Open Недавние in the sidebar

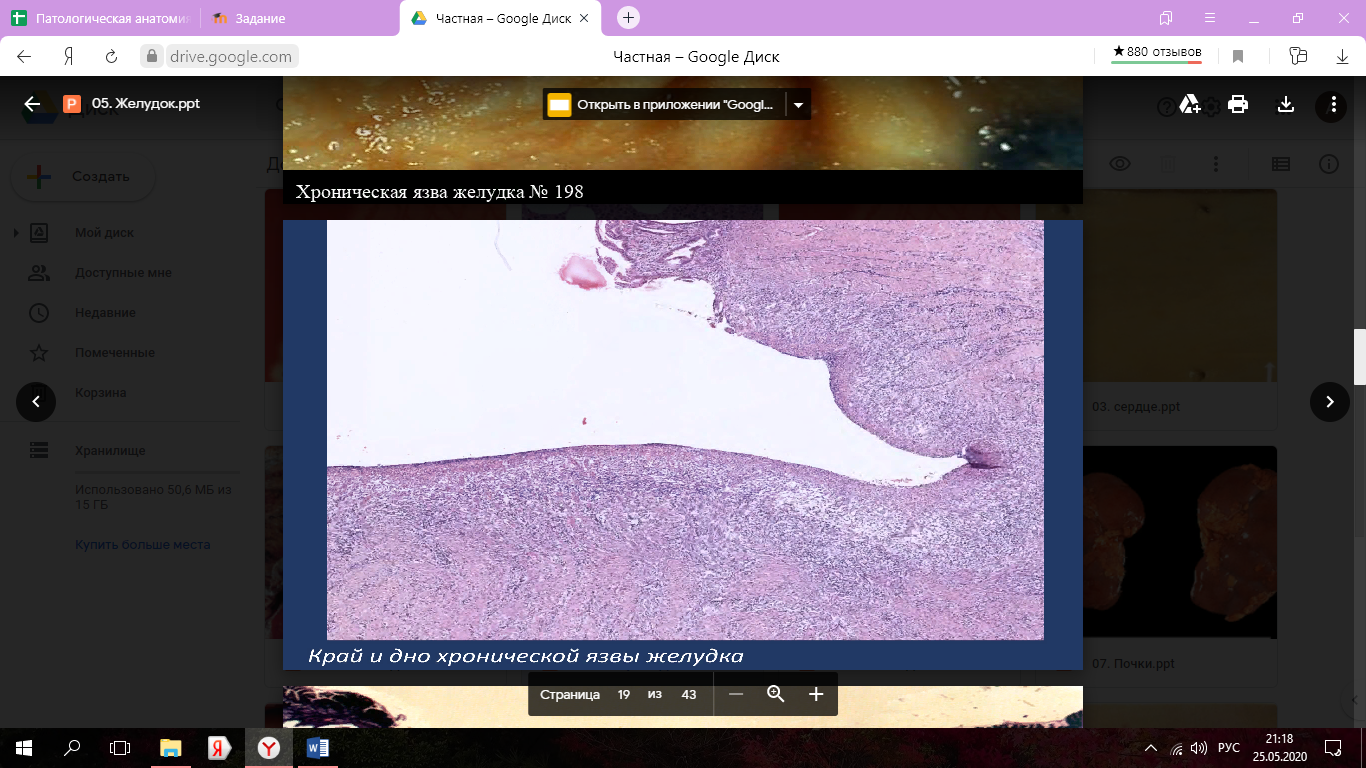coord(105,313)
